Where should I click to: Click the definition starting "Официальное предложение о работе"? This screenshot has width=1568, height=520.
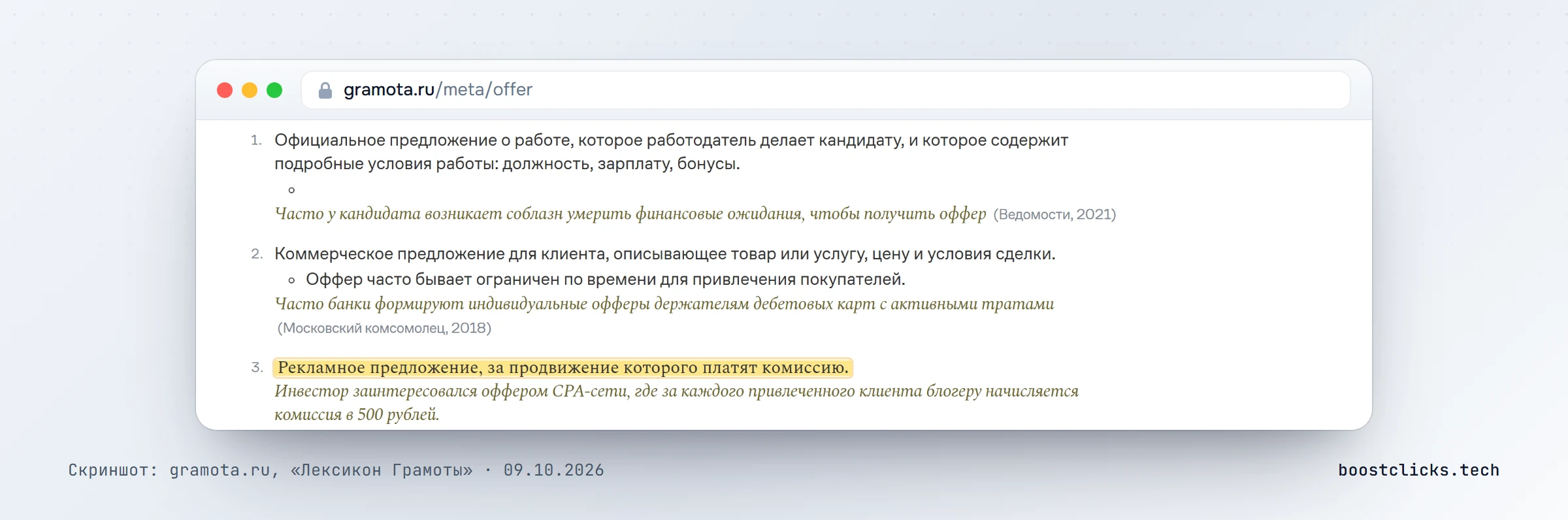pyautogui.click(x=671, y=152)
